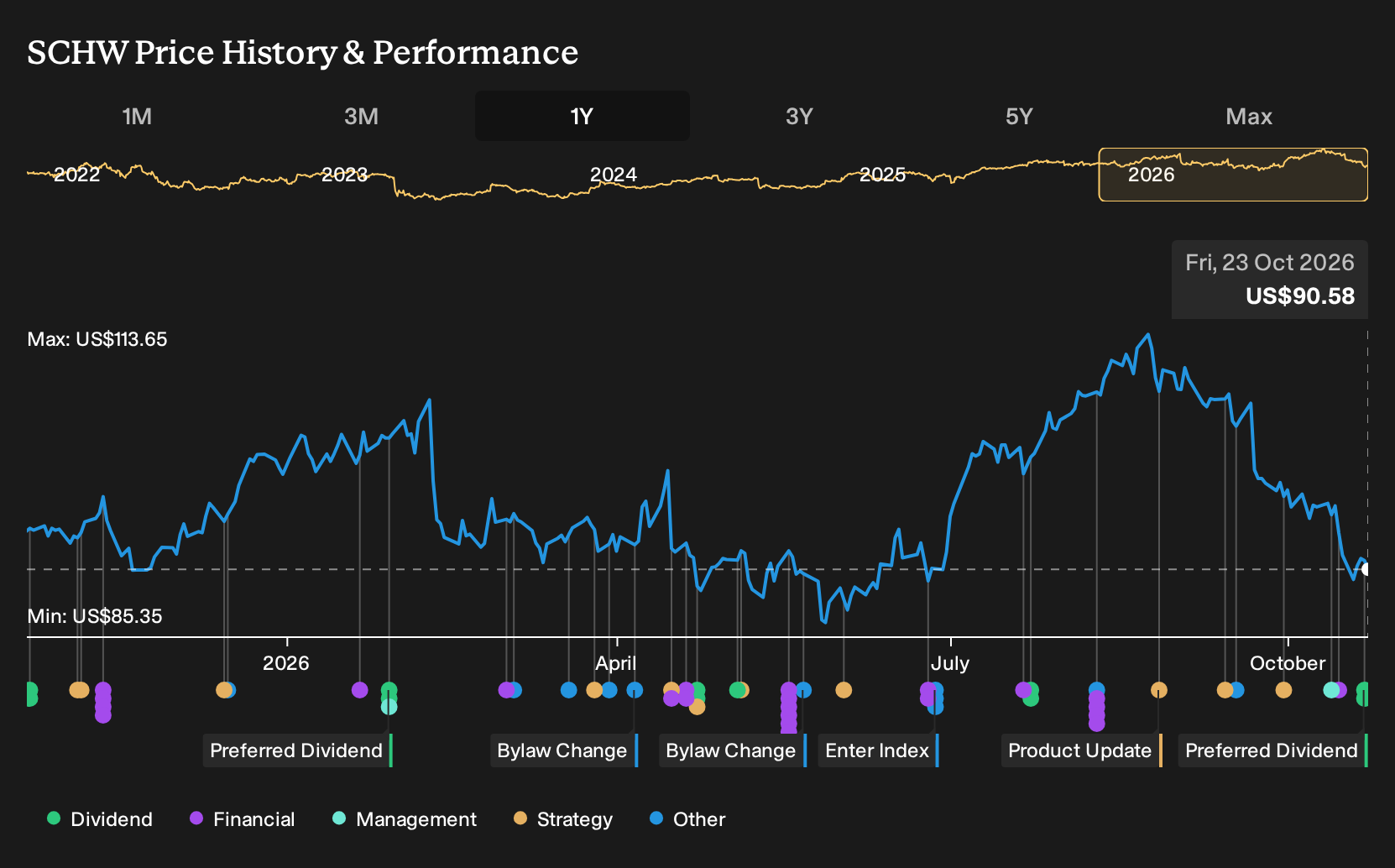Toggle Management events in the legend
Viewport: 1395px width, 868px height.
405,819
